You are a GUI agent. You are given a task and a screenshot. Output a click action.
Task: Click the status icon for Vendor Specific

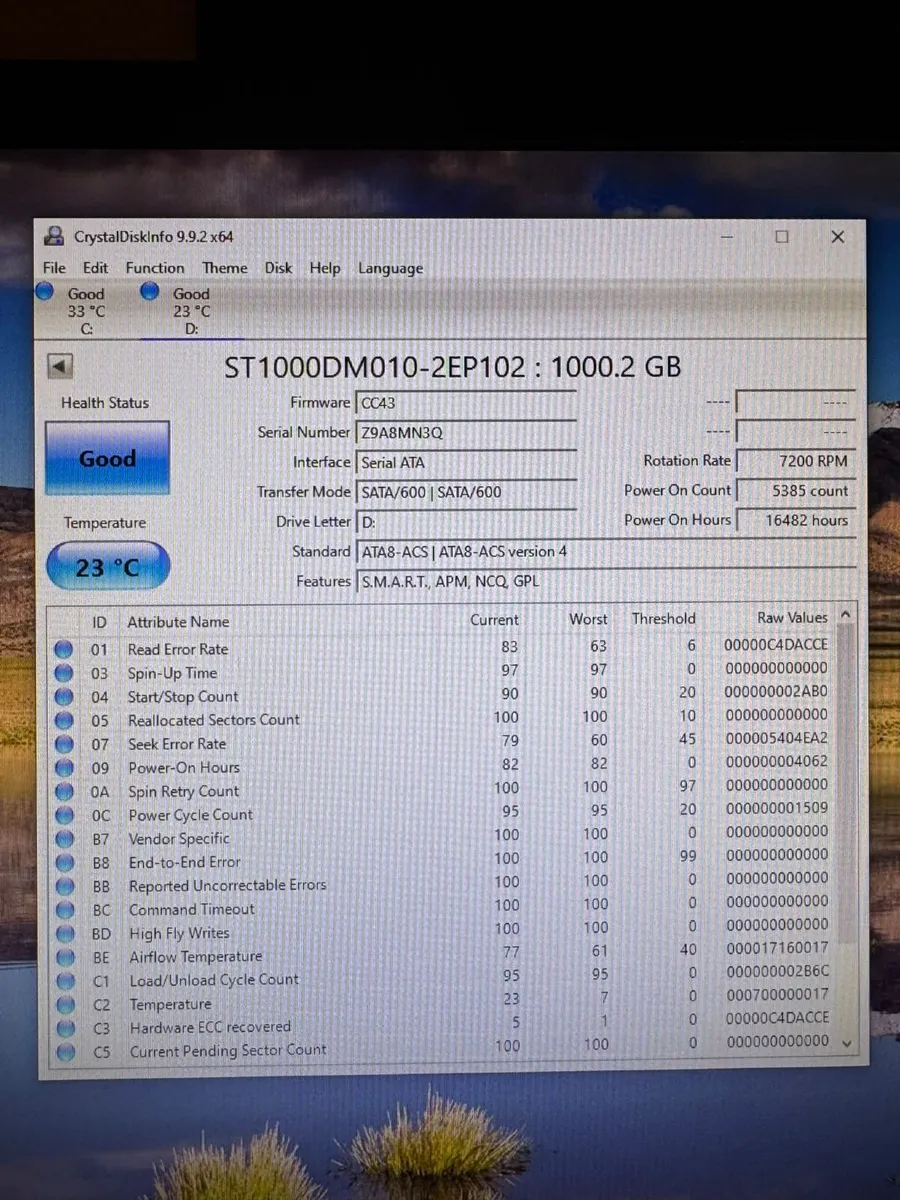(64, 839)
